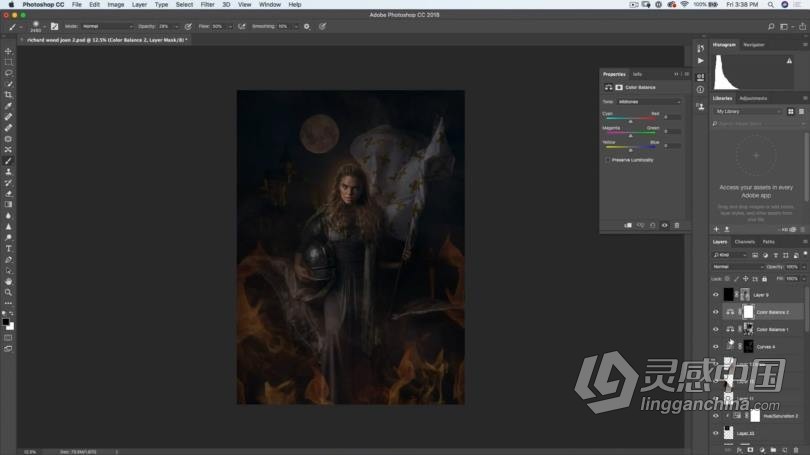Image resolution: width=810 pixels, height=455 pixels.
Task: Hide the Hue/Saturation 2 layer
Action: pos(716,416)
